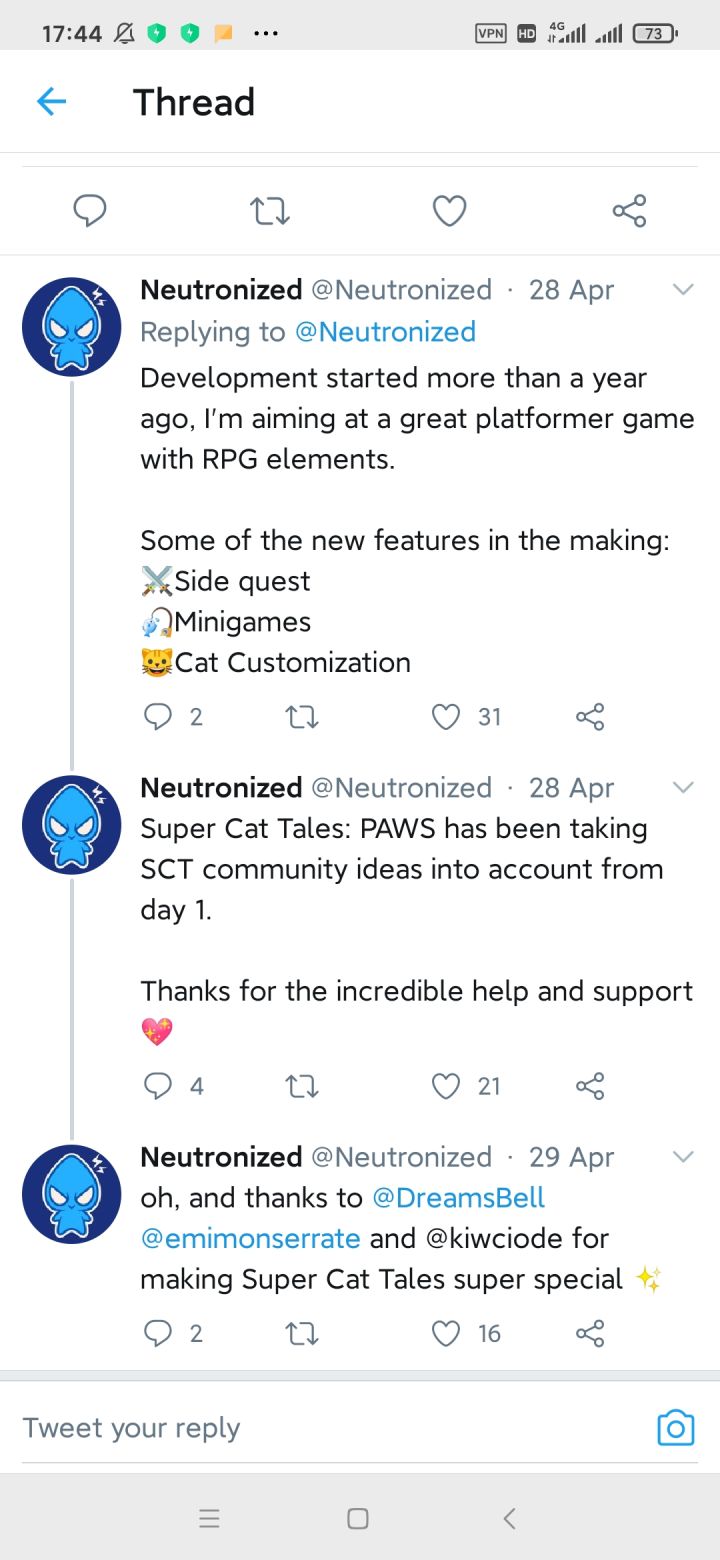Screen dimensions: 720x1560
Task: Open camera to attach a photo
Action: (x=675, y=1428)
